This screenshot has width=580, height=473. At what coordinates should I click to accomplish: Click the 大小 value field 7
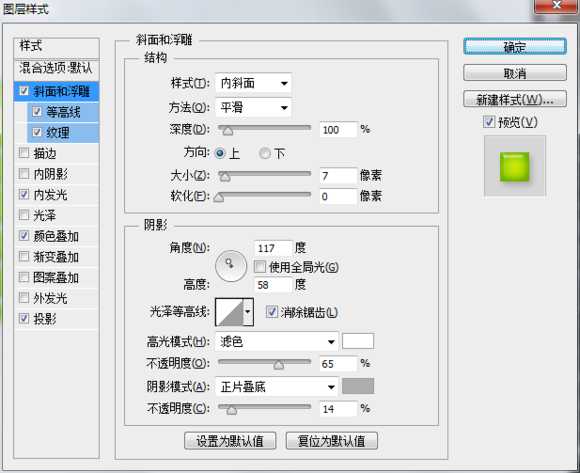coord(338,176)
